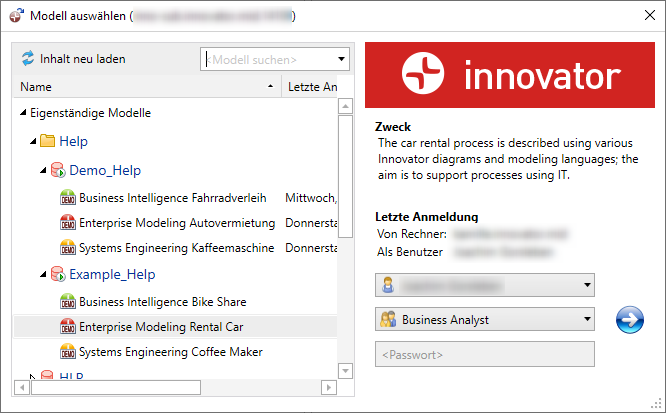Viewport: 666px width, 413px height.
Task: Click the Demo_Help repository icon
Action: pyautogui.click(x=57, y=171)
